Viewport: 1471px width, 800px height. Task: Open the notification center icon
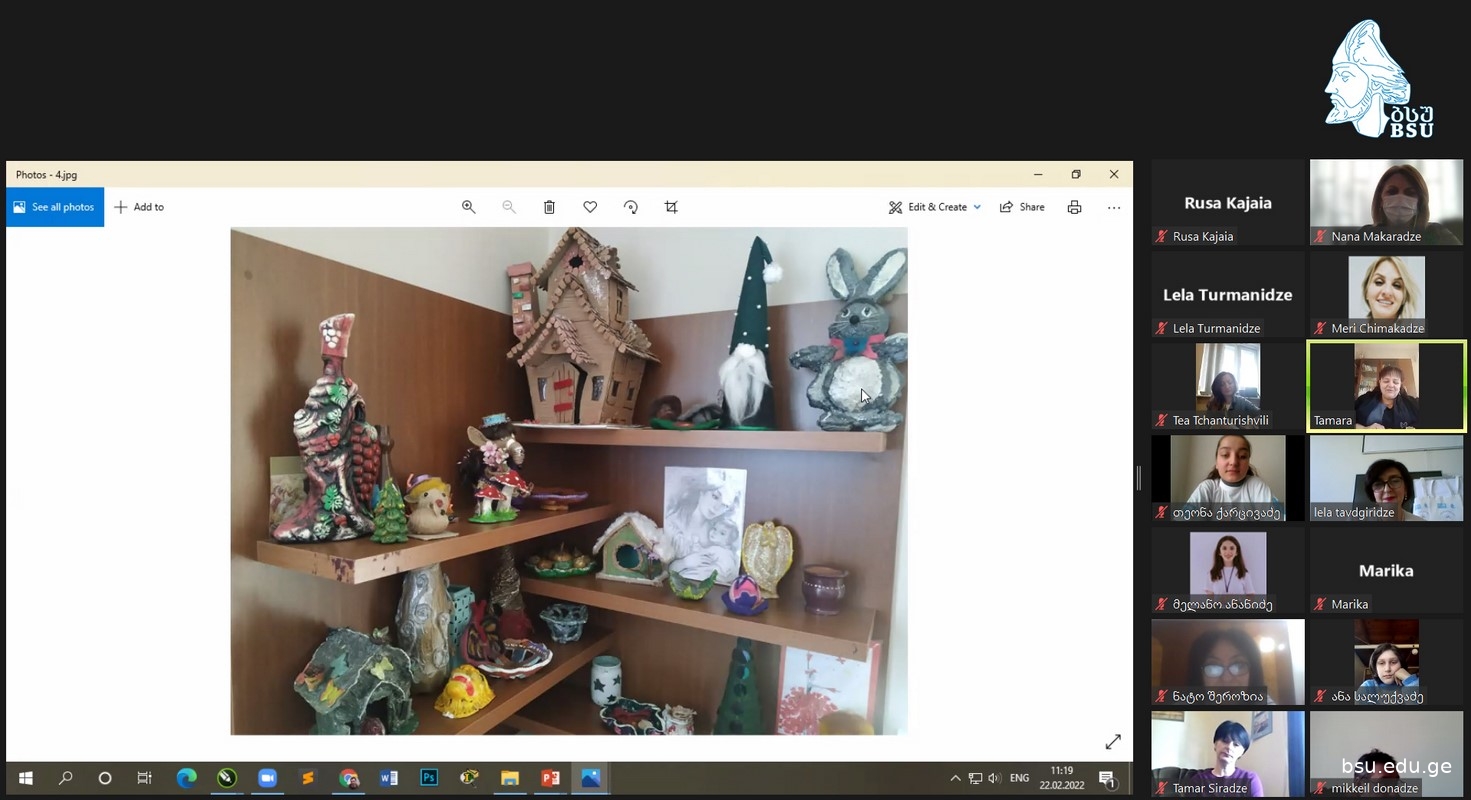pyautogui.click(x=1107, y=778)
